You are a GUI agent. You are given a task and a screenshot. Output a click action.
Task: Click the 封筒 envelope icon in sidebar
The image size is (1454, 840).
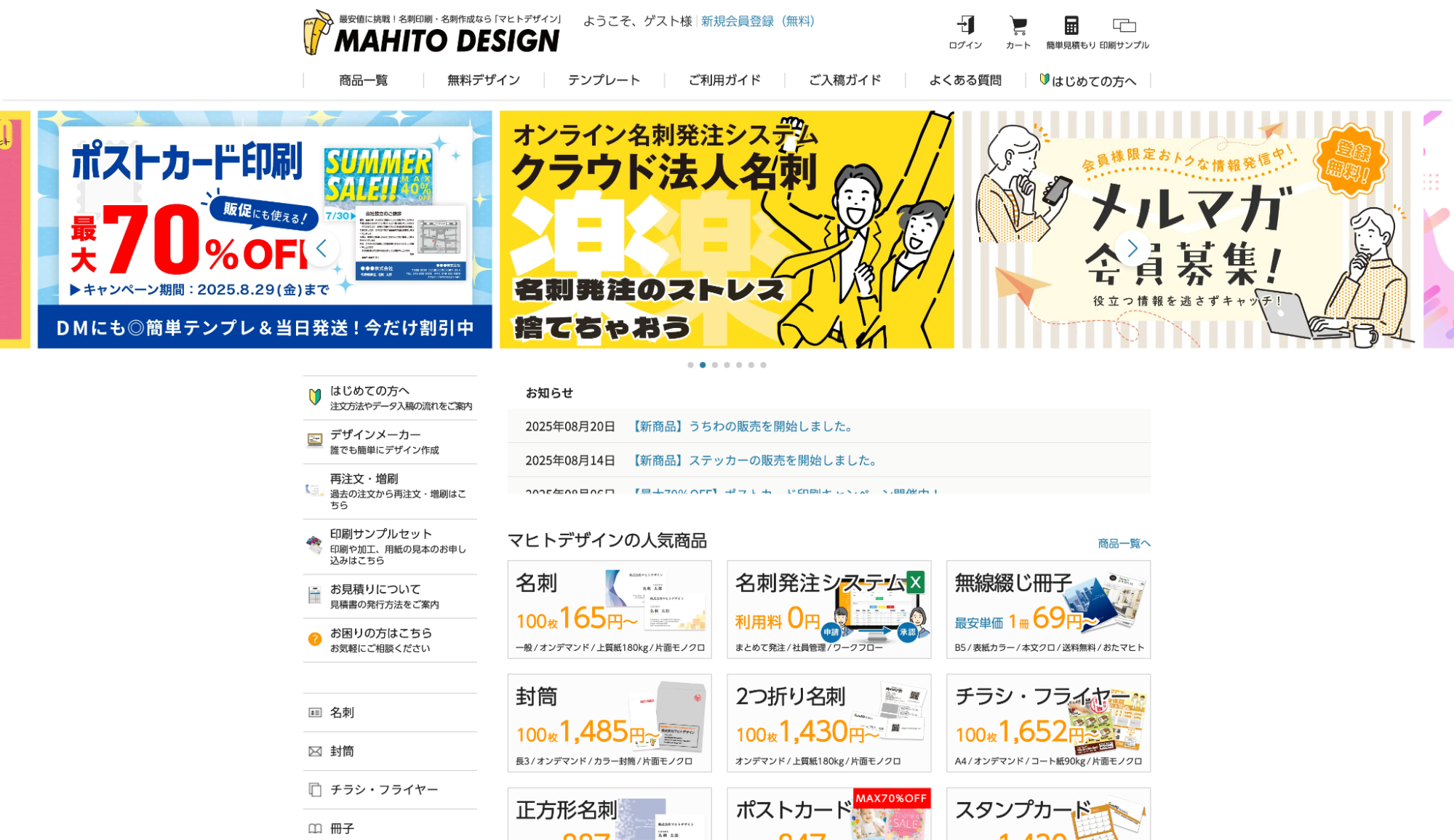315,751
